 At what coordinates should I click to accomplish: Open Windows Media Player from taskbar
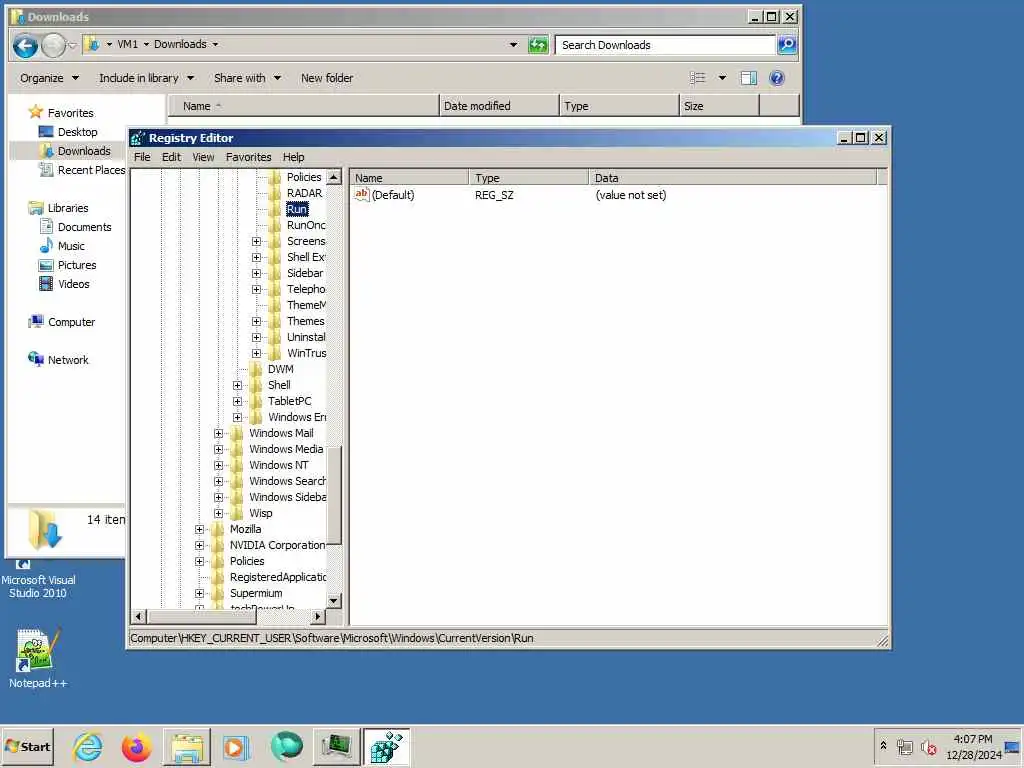point(236,746)
